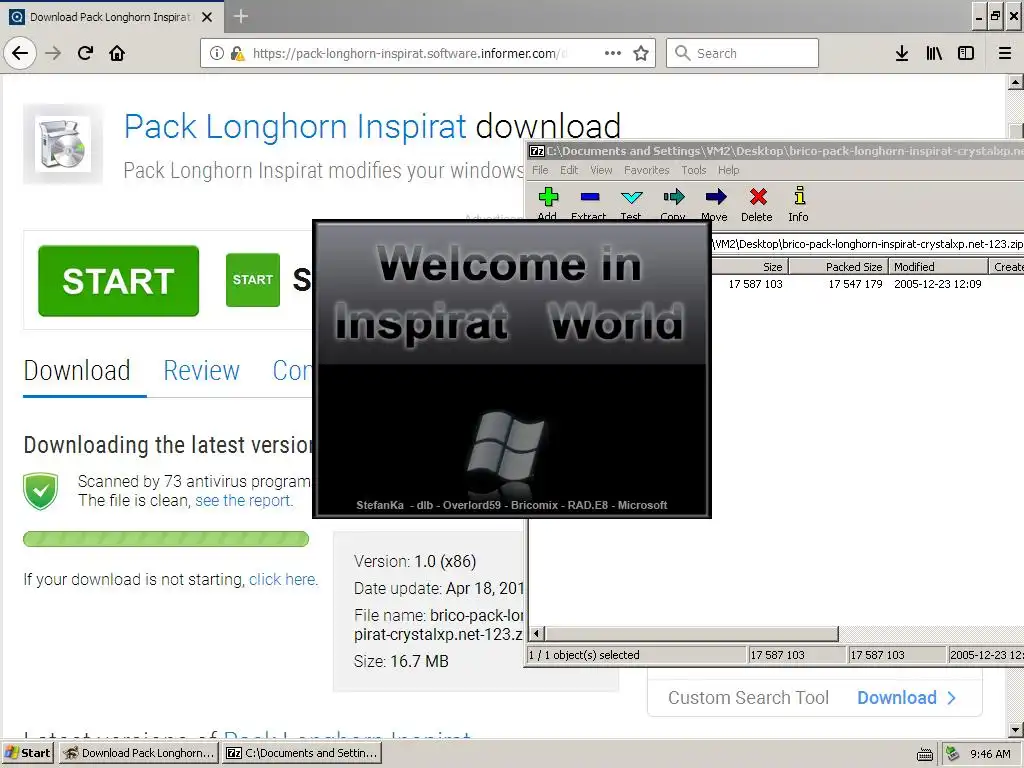This screenshot has width=1024, height=768.
Task: Click the 7-Zip Test toolbar icon
Action: point(632,204)
